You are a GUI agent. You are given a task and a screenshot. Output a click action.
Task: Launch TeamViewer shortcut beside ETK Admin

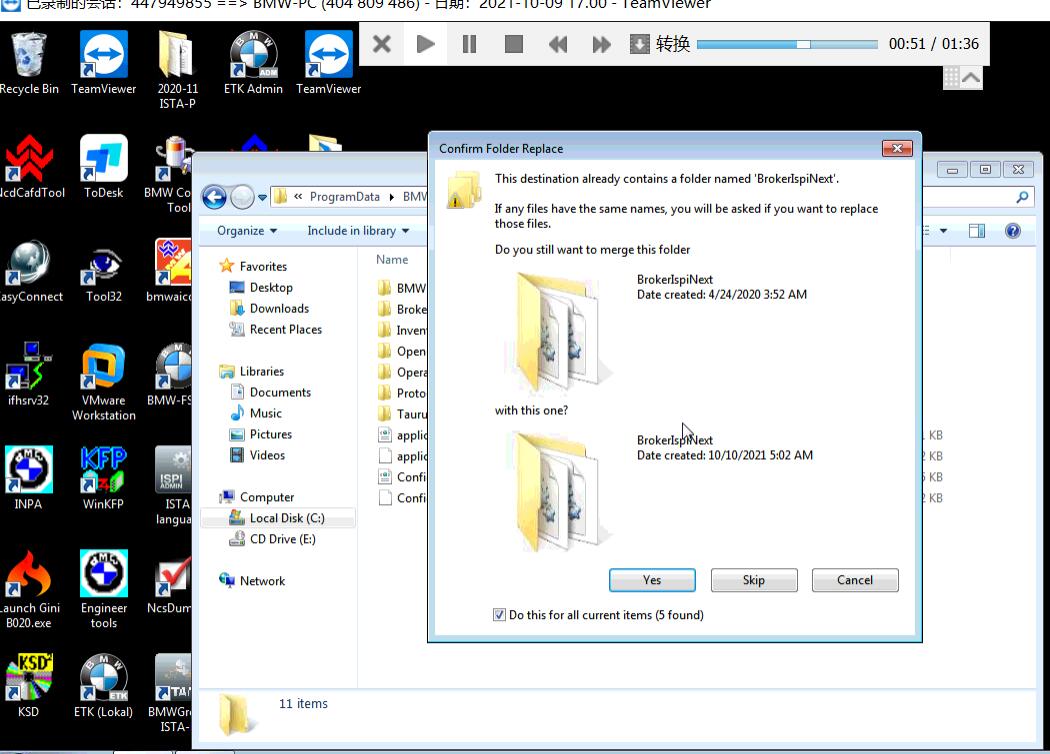328,63
